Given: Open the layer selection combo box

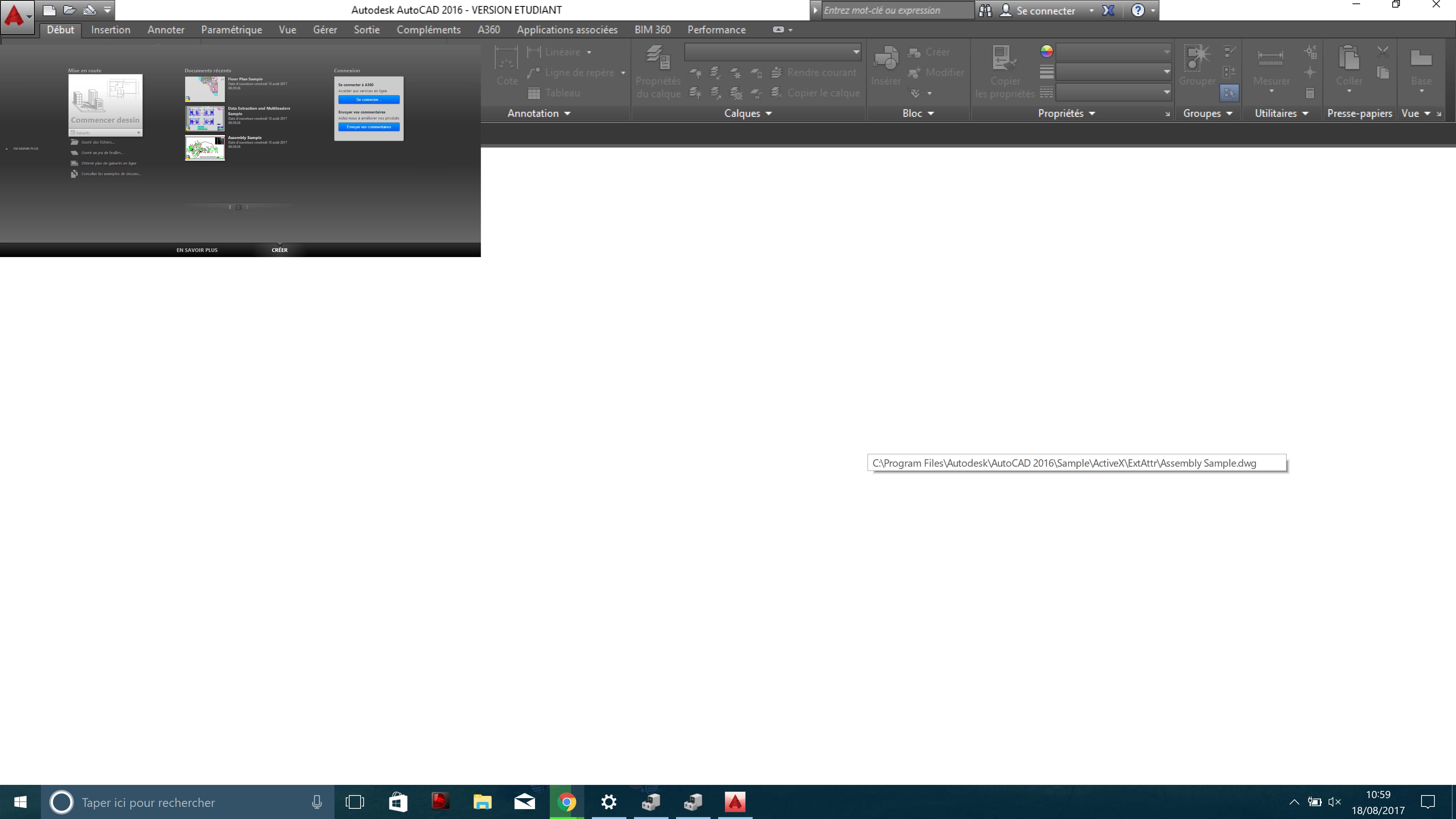Looking at the screenshot, I should tap(773, 52).
